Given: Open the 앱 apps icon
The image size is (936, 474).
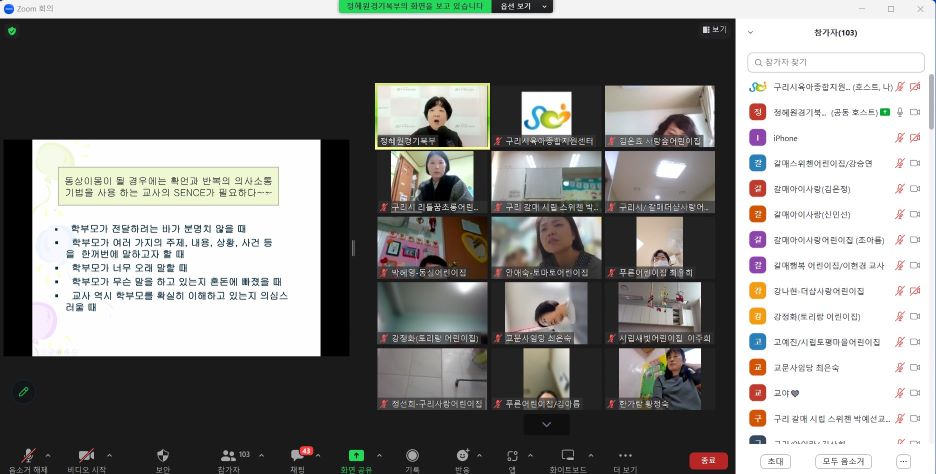Looking at the screenshot, I should click(x=512, y=455).
